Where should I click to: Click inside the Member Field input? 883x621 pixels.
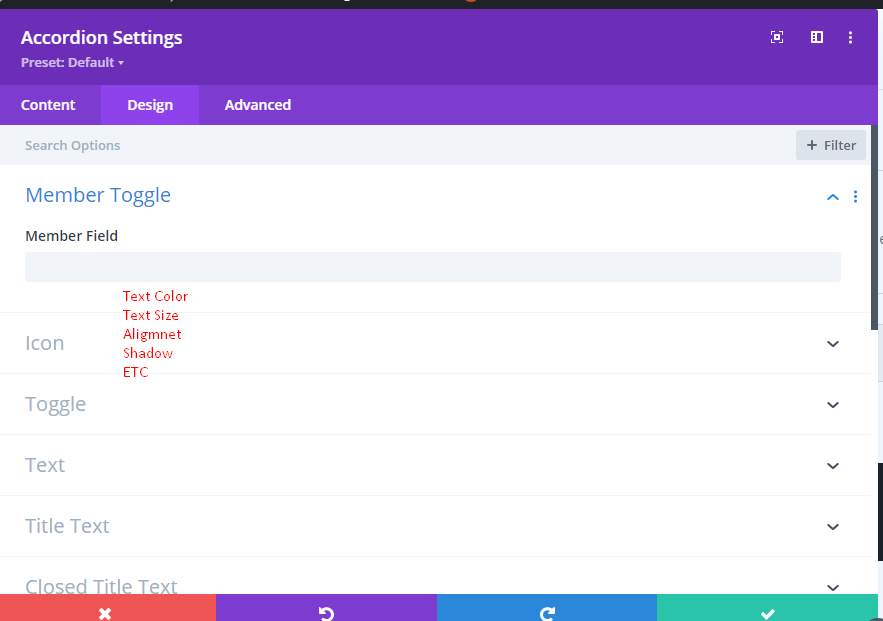[x=433, y=266]
